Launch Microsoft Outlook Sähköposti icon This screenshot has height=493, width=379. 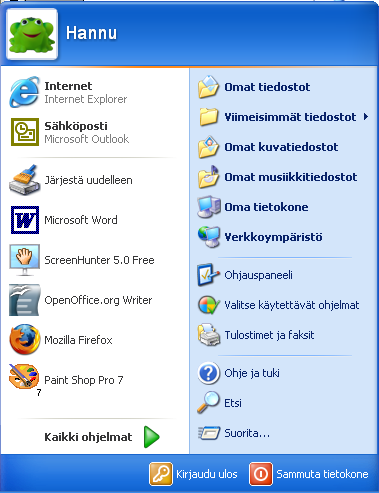coord(25,132)
